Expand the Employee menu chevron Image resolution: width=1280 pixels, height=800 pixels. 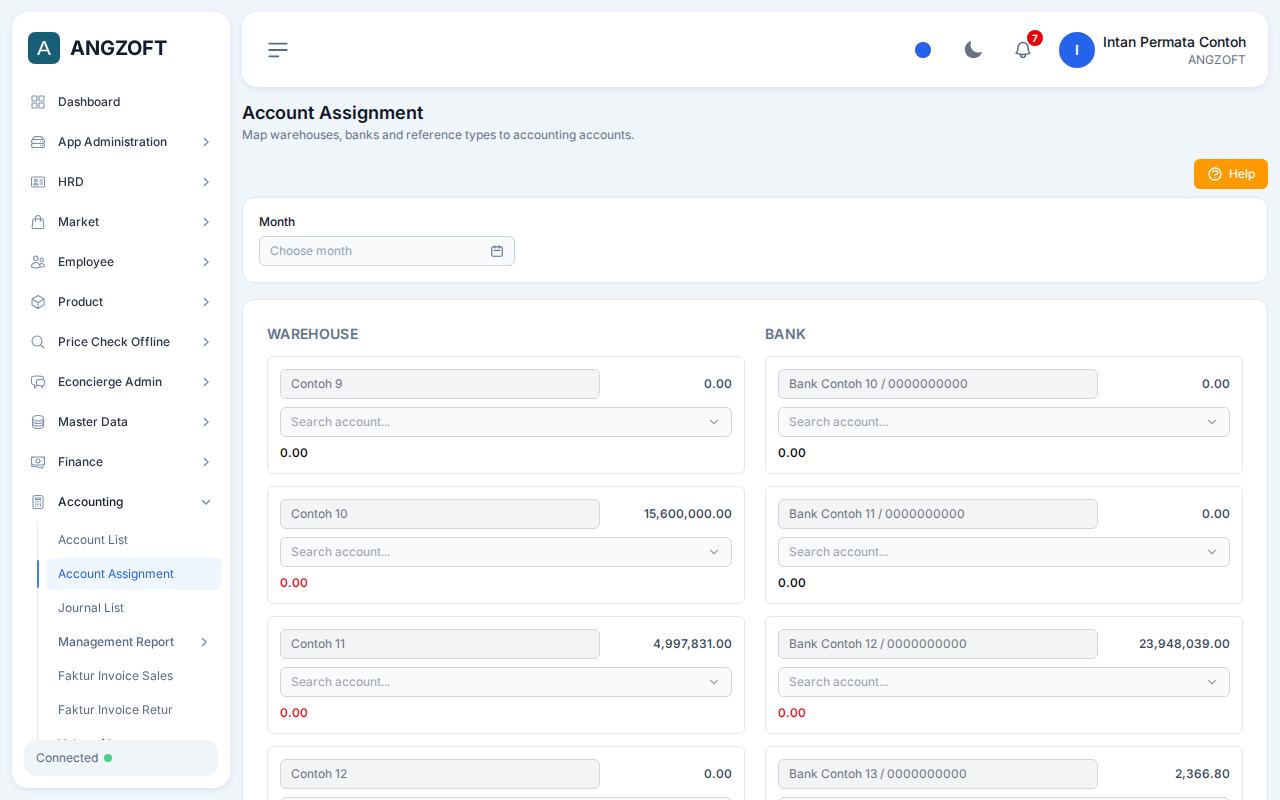click(x=206, y=262)
